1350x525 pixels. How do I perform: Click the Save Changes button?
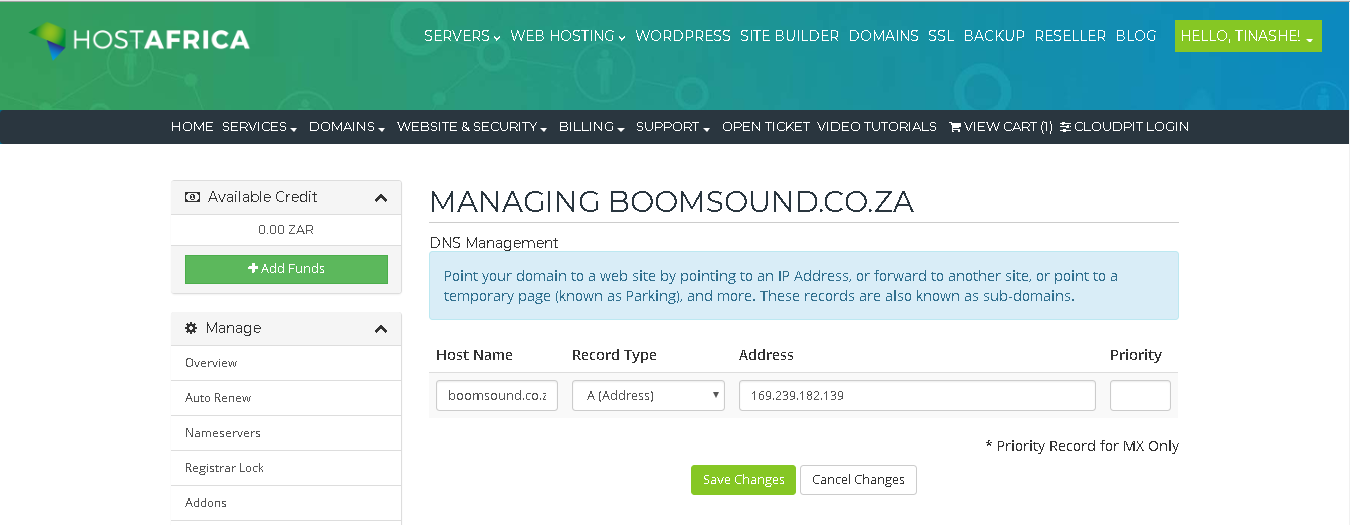[743, 480]
